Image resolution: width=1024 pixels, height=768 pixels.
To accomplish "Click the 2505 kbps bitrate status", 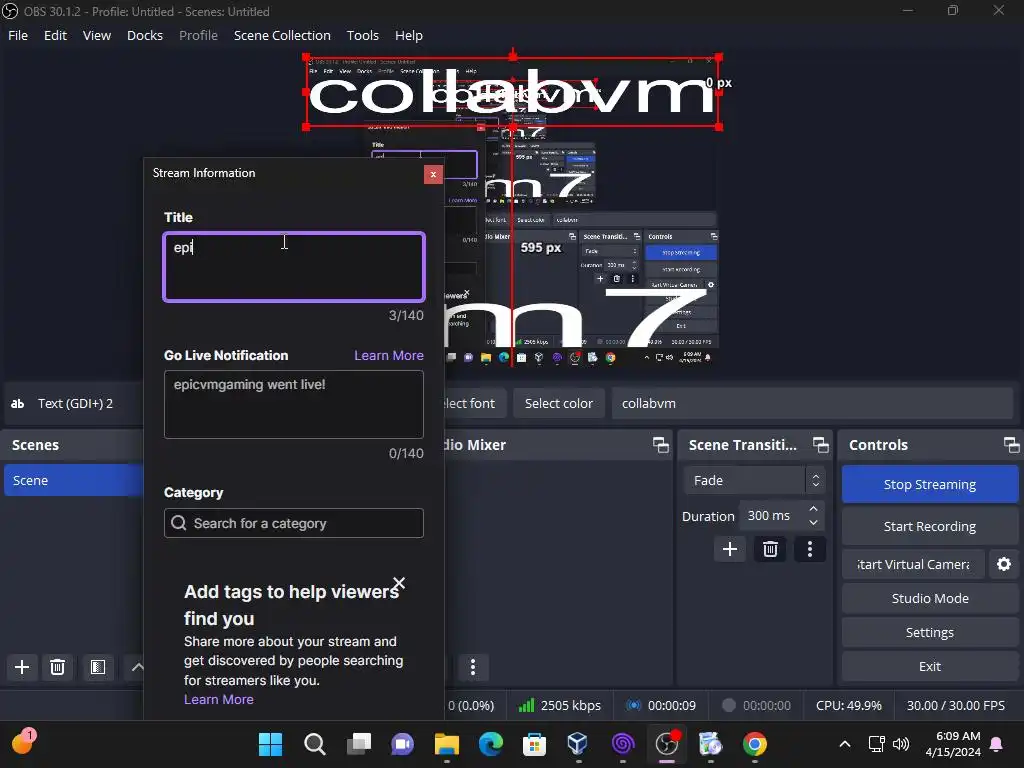I will point(560,706).
